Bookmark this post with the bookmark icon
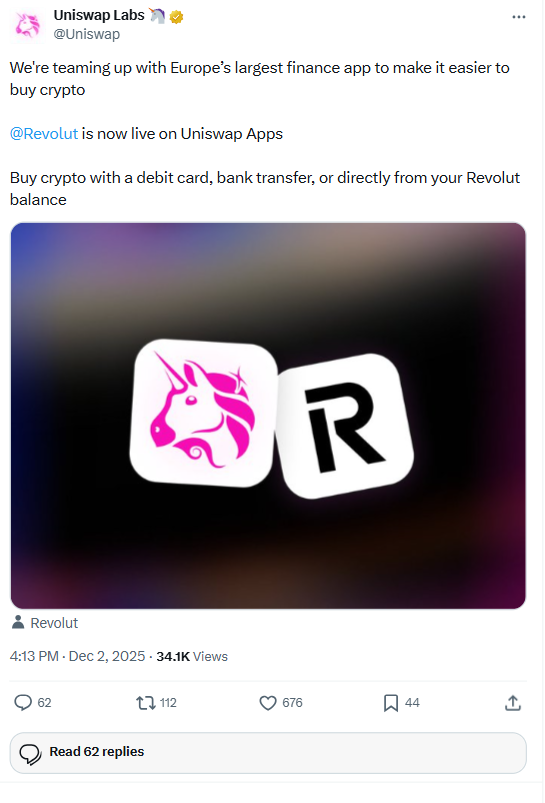 pyautogui.click(x=391, y=703)
